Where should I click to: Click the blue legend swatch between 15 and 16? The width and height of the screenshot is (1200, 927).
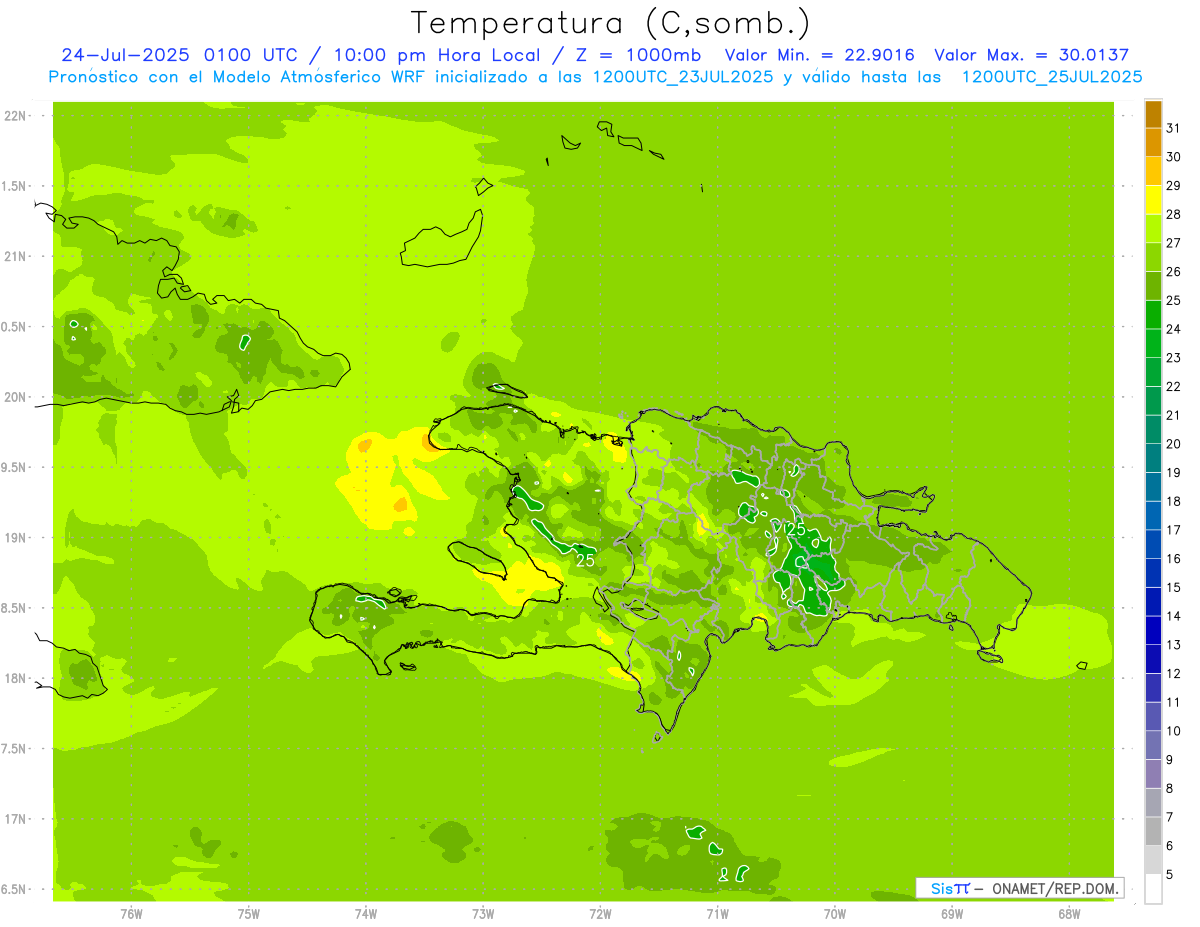tap(1153, 573)
